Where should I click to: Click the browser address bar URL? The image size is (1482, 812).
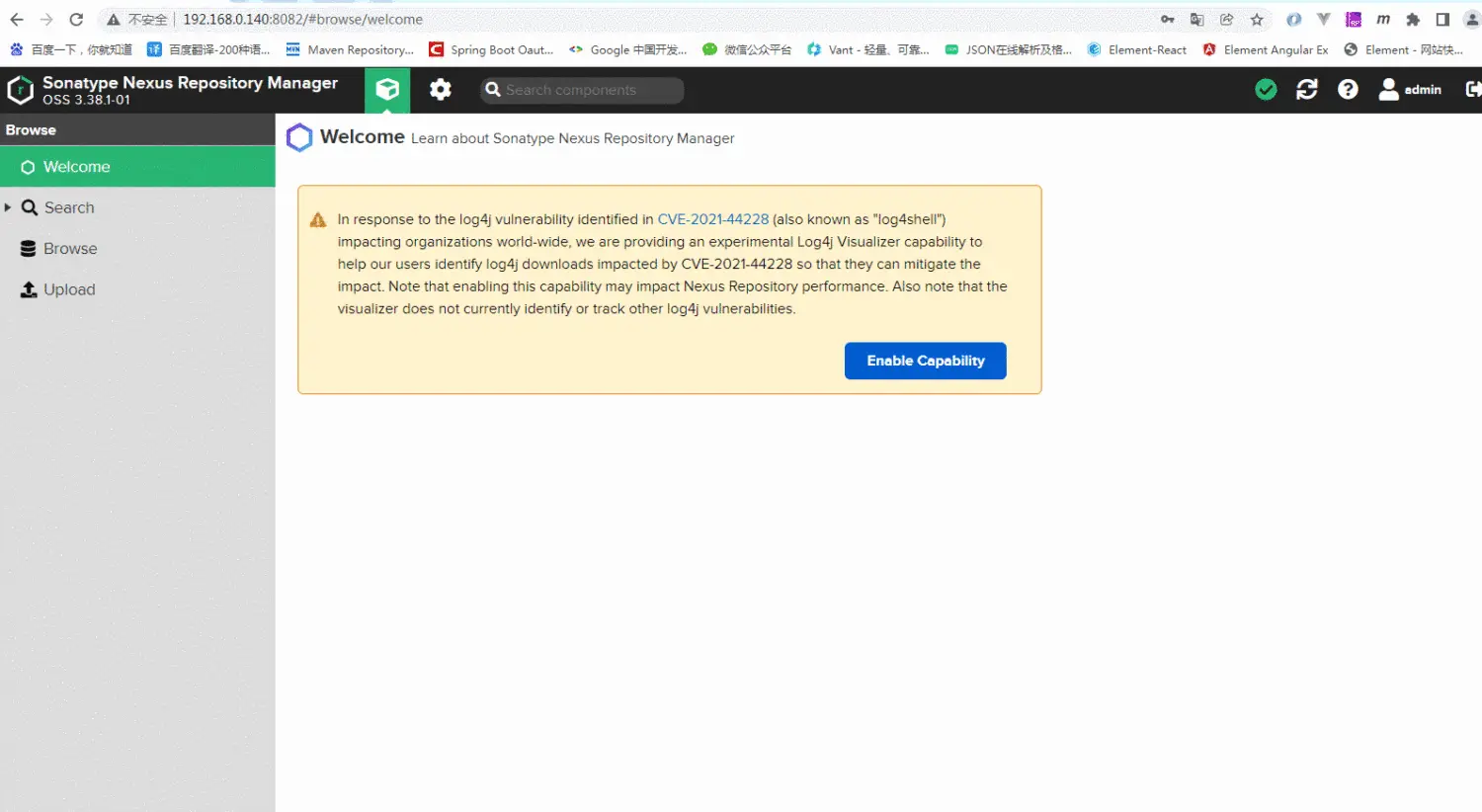tap(302, 19)
